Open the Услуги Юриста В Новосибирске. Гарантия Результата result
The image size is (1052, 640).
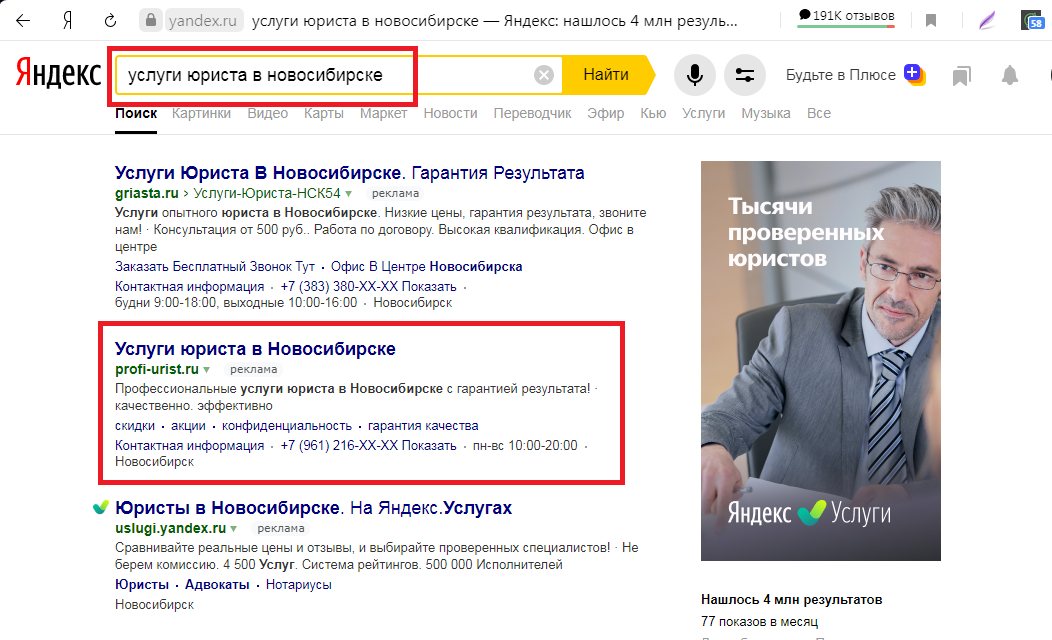point(349,173)
